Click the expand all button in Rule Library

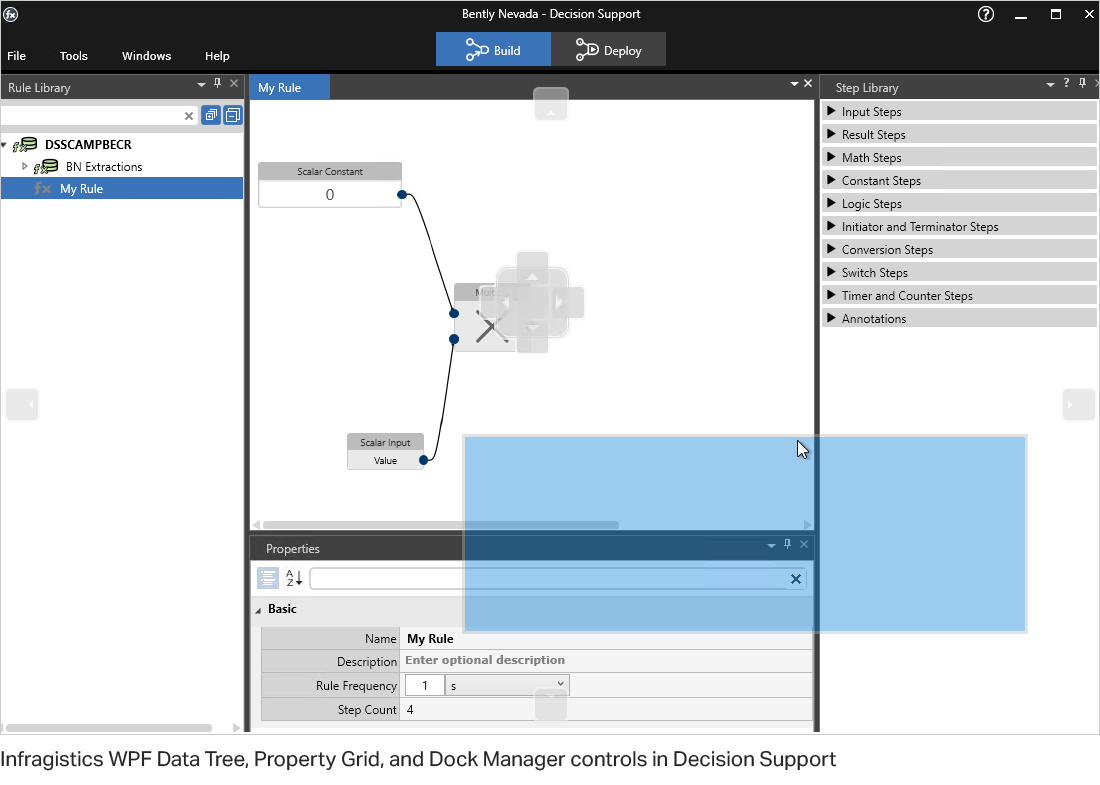(x=211, y=115)
